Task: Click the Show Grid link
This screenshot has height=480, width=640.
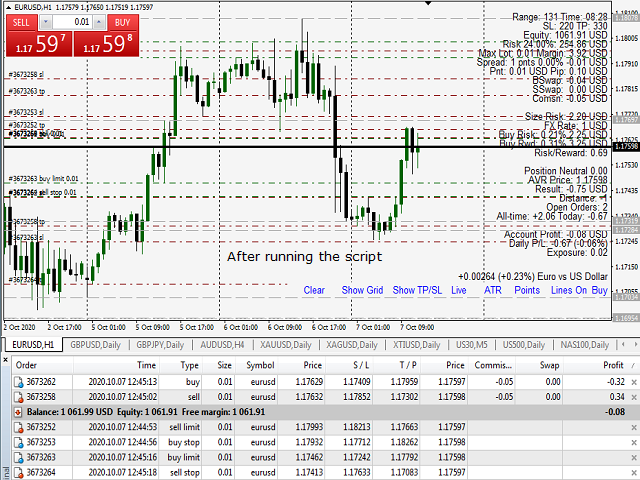Action: (362, 290)
